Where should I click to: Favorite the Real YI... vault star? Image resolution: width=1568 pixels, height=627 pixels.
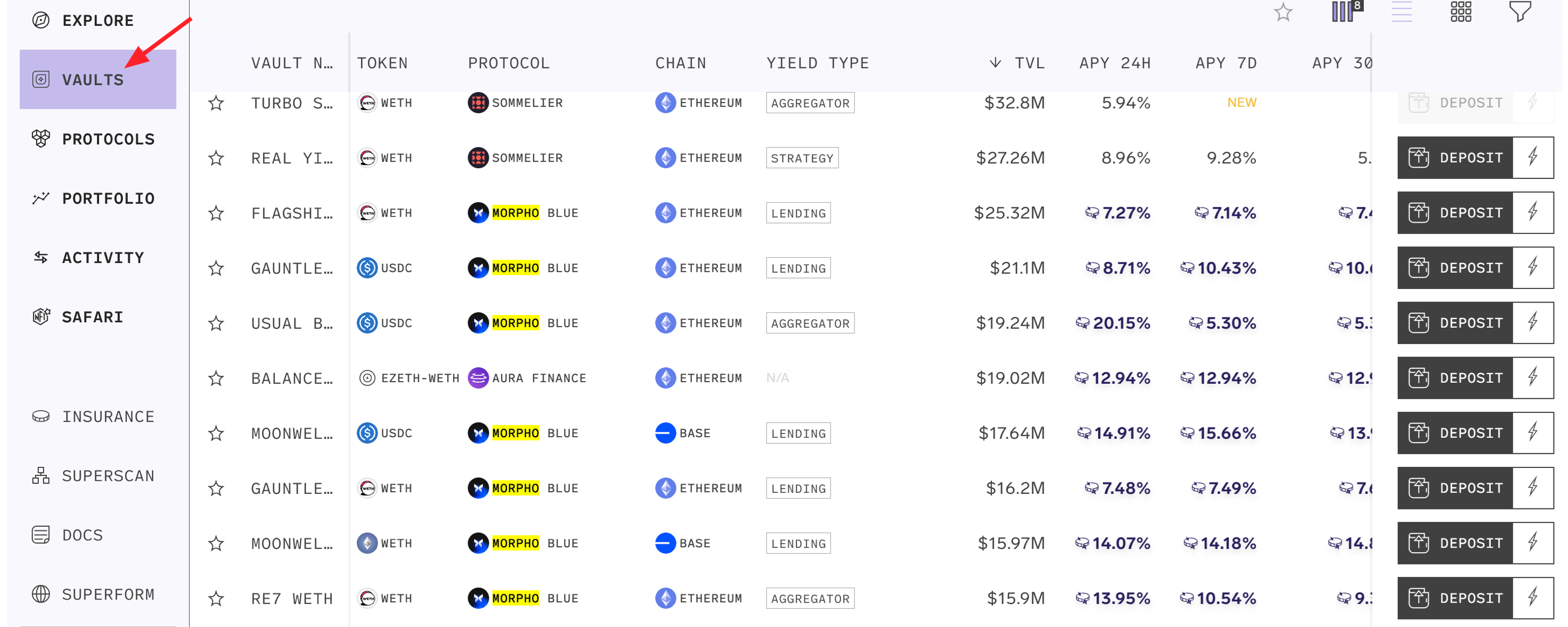(216, 159)
